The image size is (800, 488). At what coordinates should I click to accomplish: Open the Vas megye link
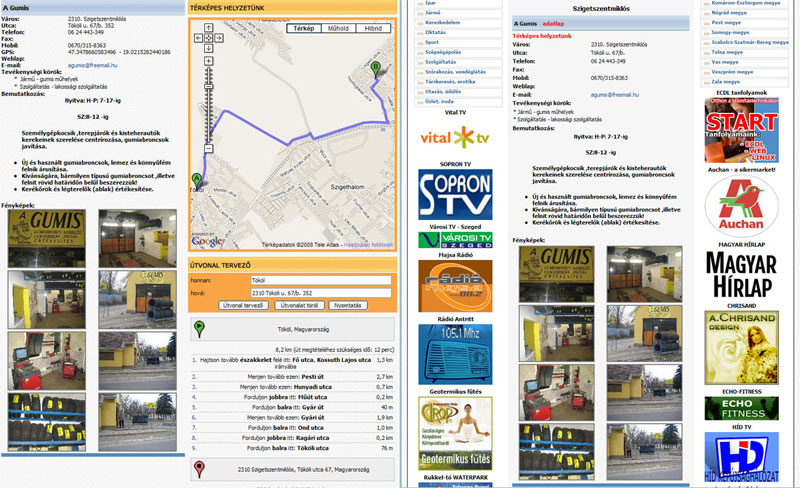point(724,62)
